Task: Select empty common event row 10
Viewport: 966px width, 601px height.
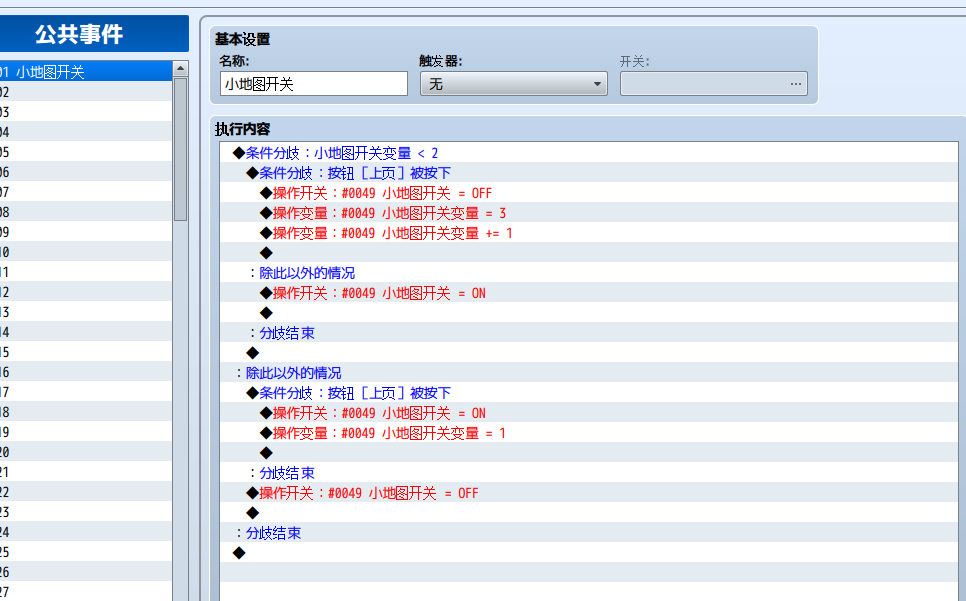Action: 86,252
